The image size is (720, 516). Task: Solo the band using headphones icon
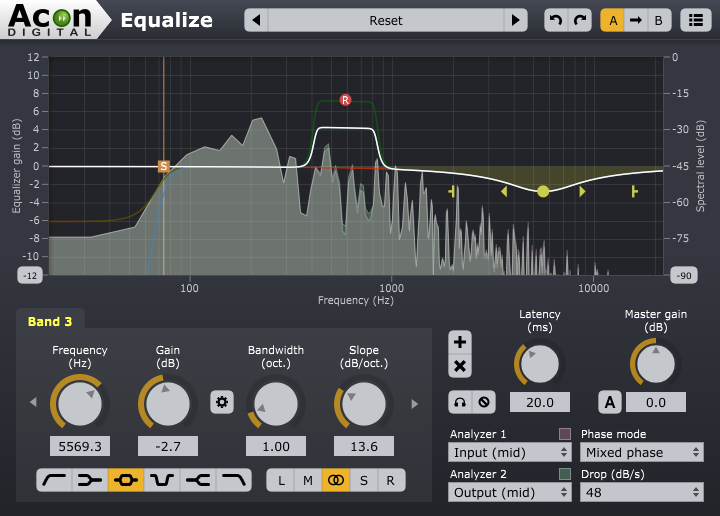click(459, 402)
